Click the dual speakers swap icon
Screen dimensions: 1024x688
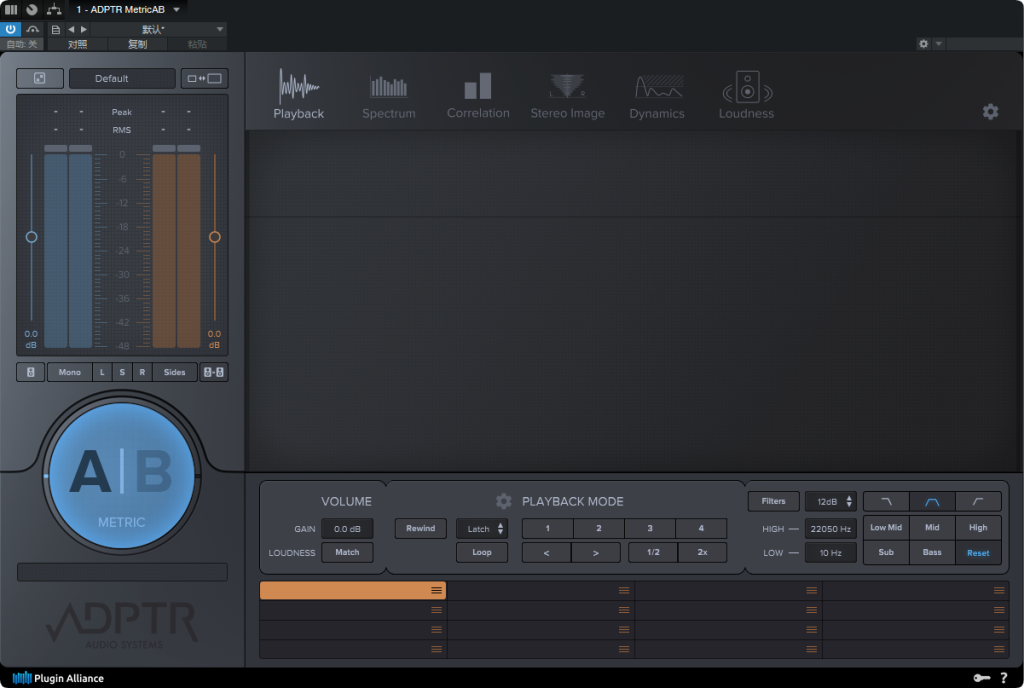click(214, 372)
